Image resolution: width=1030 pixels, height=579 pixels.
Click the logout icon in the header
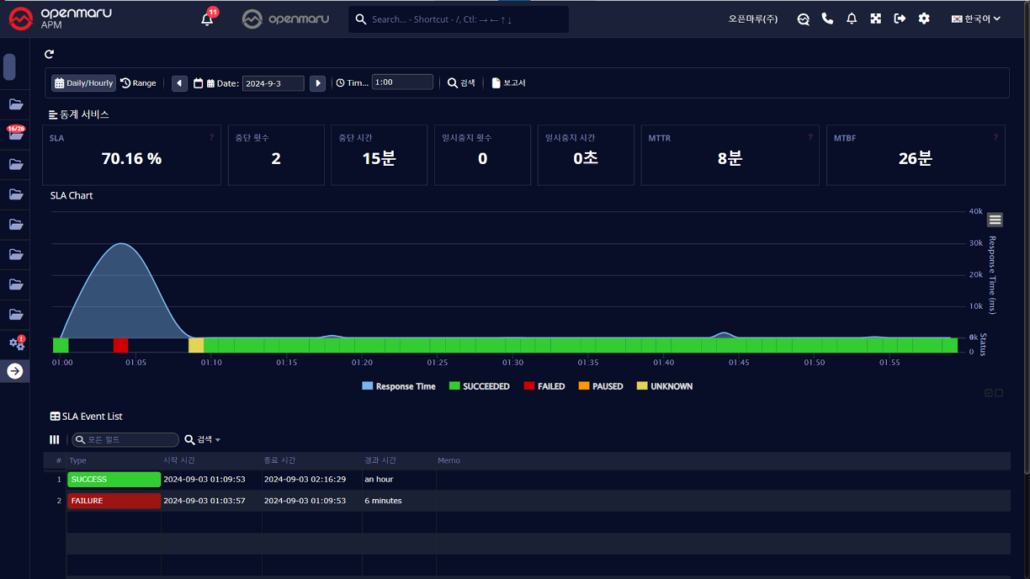(x=900, y=19)
